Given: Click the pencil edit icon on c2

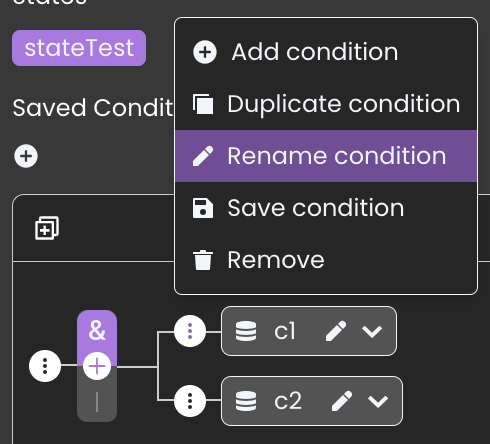Looking at the screenshot, I should tap(342, 401).
